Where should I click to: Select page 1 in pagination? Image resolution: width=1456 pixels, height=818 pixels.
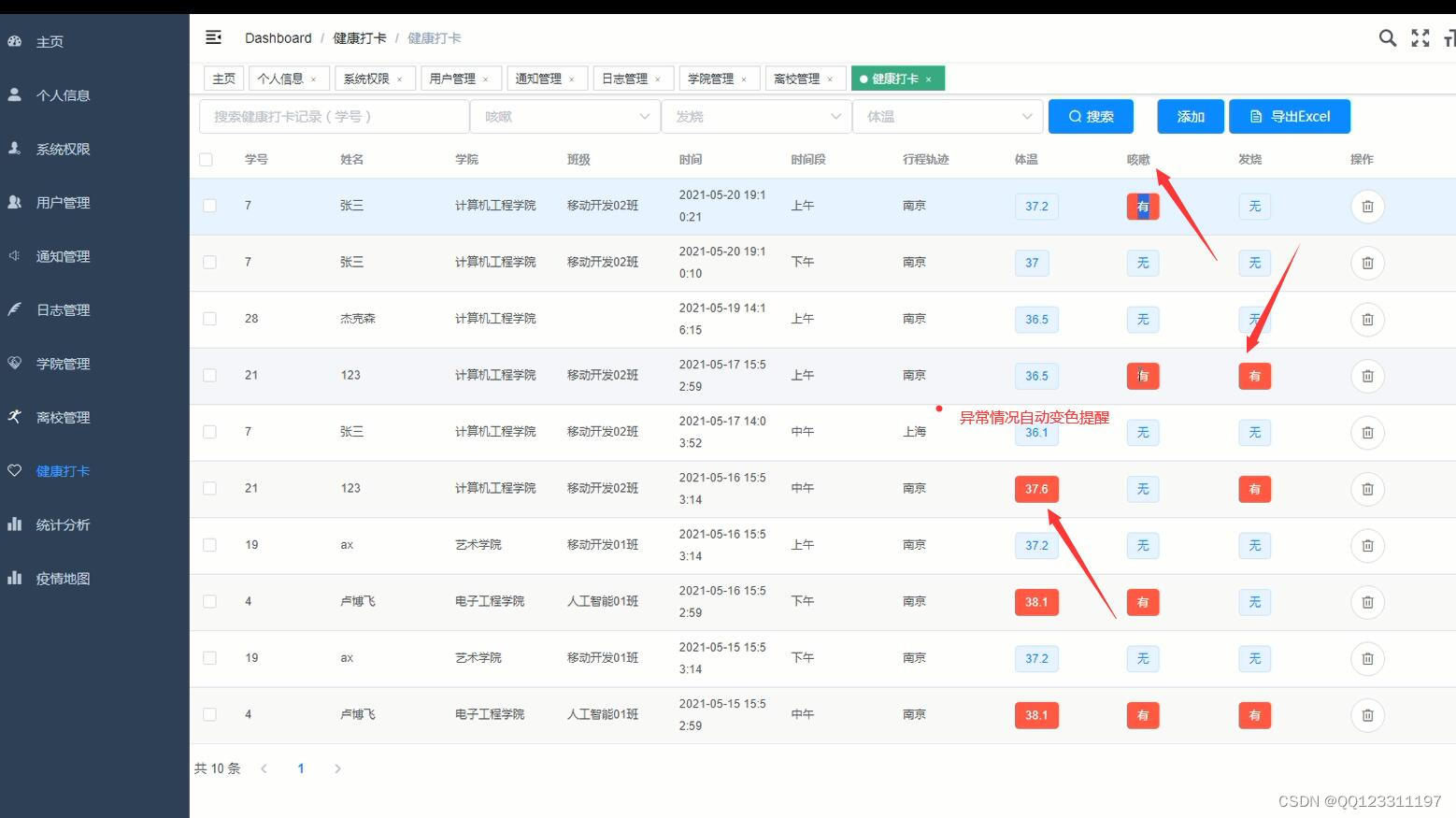(301, 768)
